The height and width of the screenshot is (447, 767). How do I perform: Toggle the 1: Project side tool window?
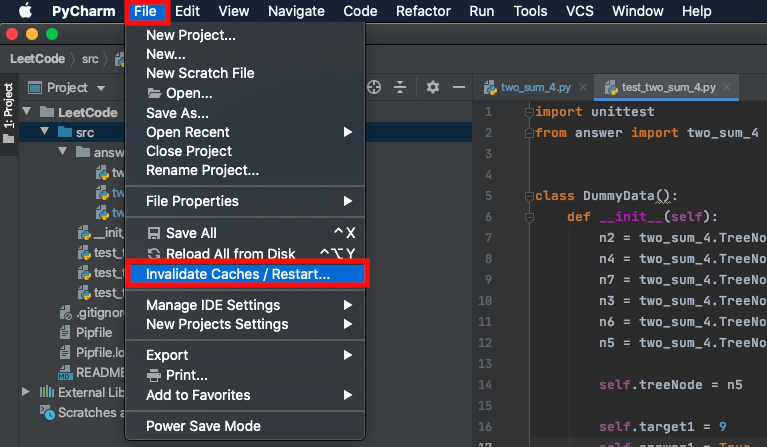pos(8,113)
